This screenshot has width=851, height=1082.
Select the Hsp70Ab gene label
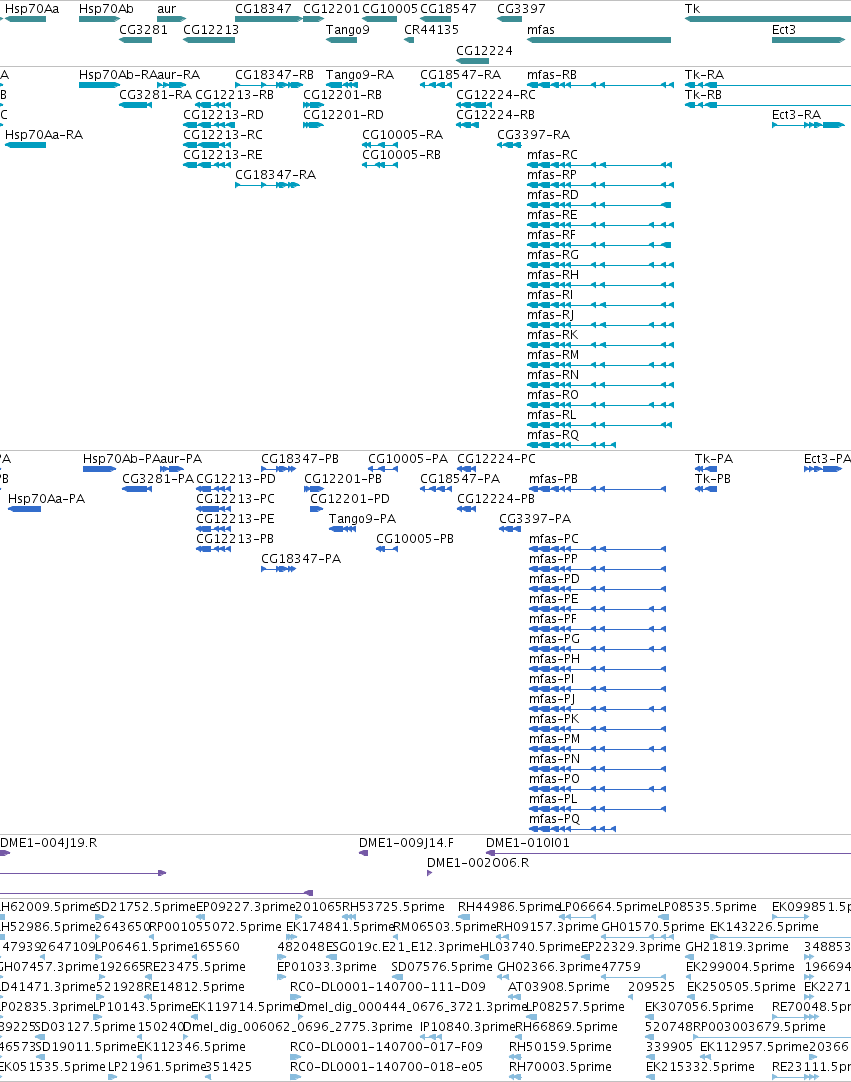tap(106, 9)
